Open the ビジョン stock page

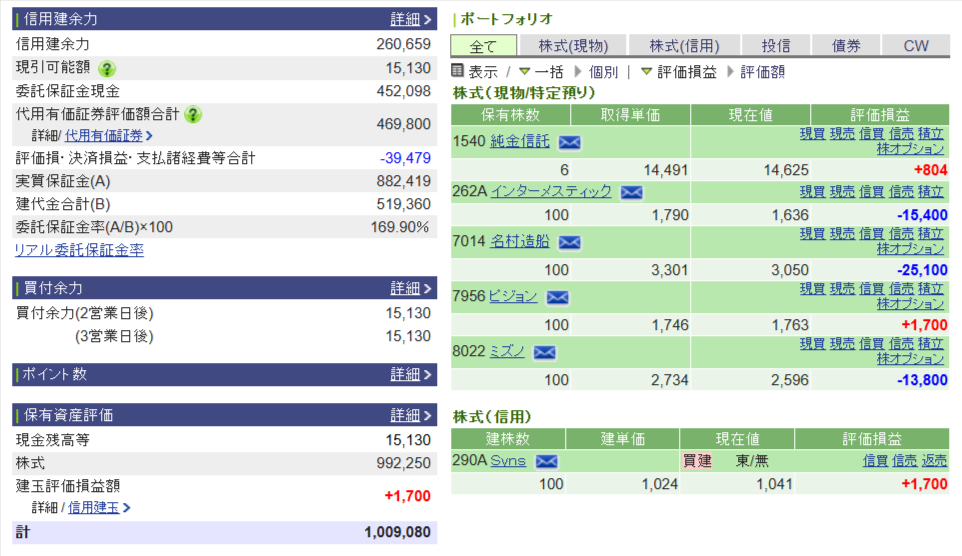coord(513,296)
